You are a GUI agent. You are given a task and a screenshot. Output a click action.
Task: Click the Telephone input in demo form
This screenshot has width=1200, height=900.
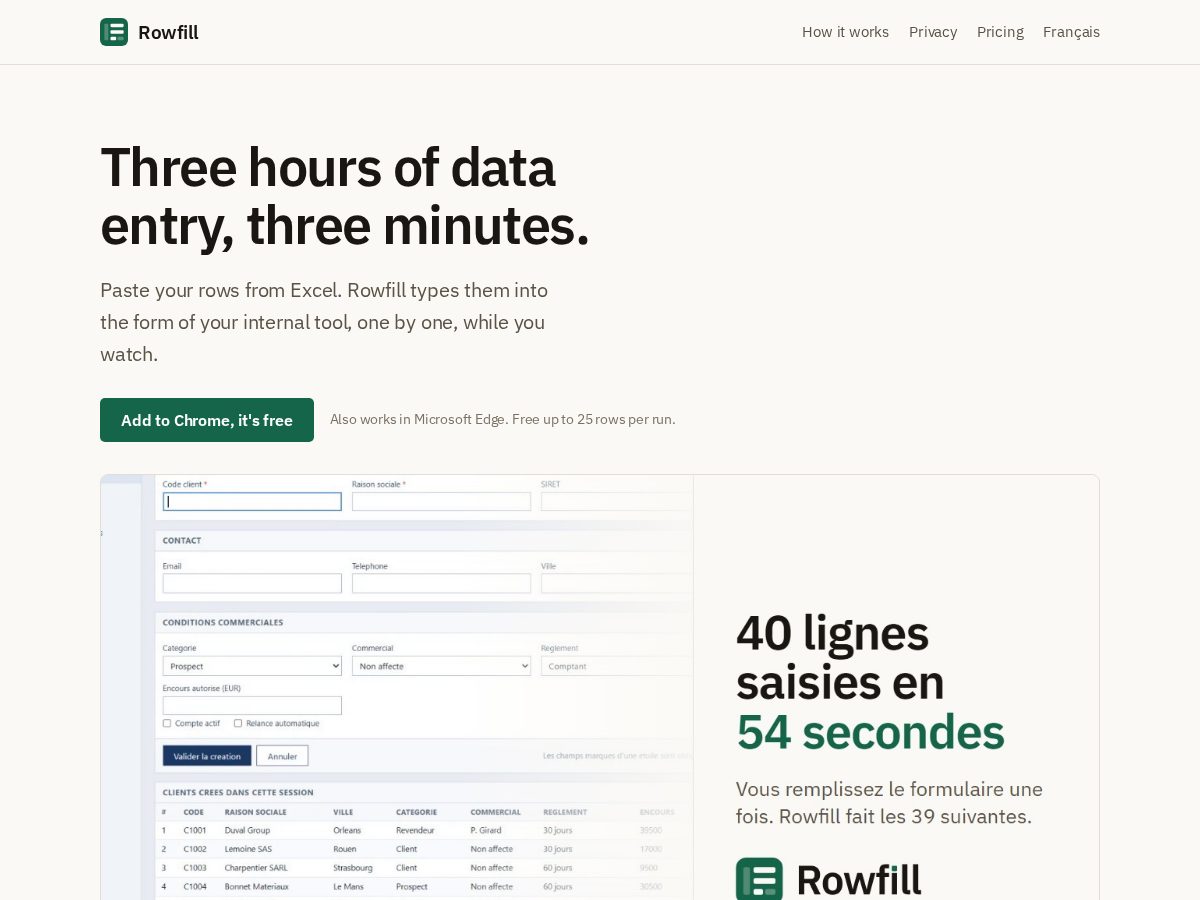tap(441, 583)
